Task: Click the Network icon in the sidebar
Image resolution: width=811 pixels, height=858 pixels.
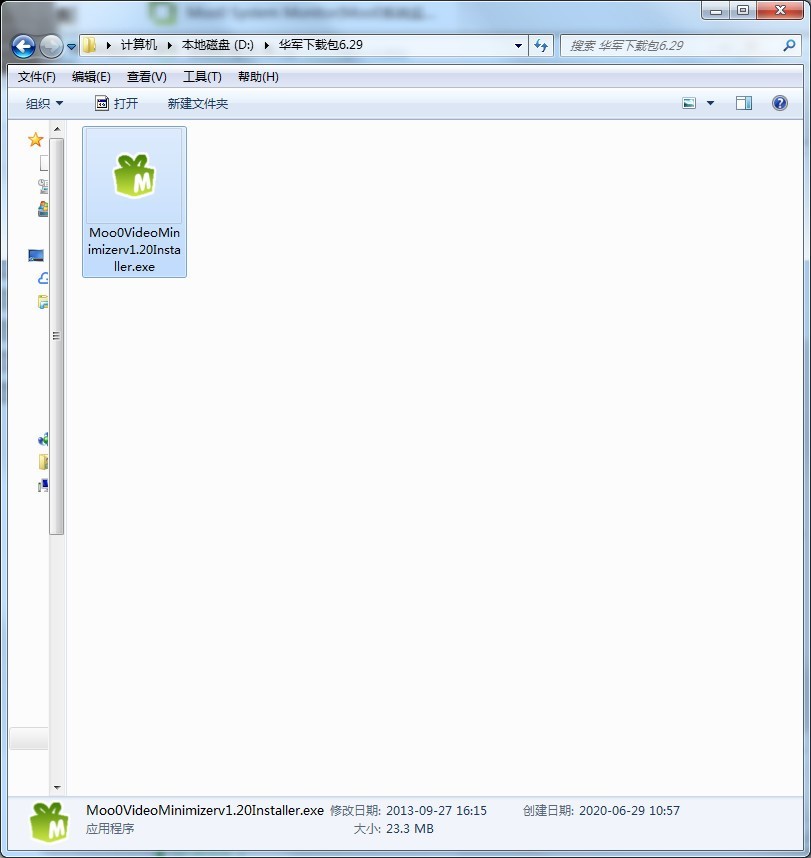Action: coord(43,440)
